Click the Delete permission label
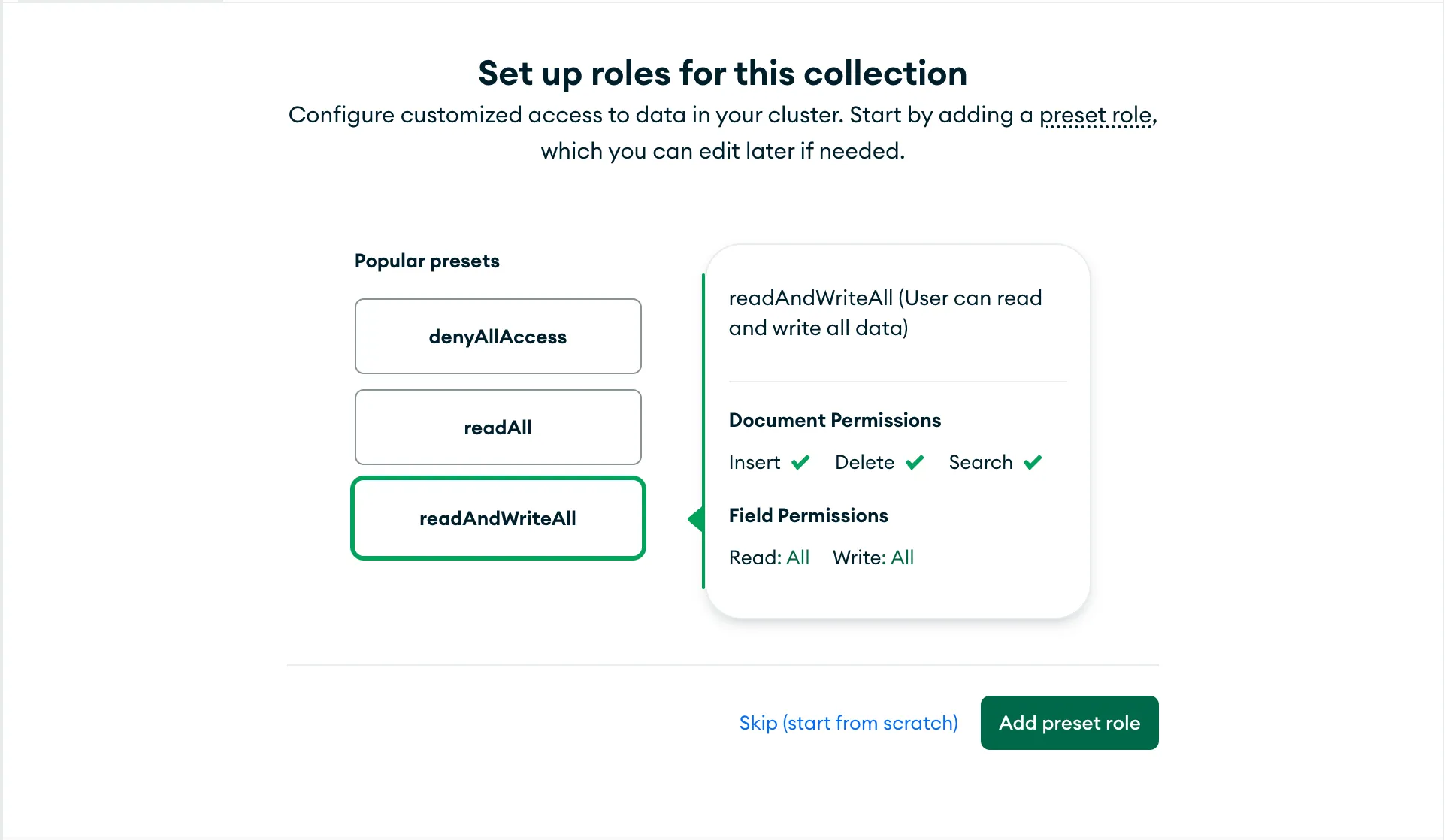1446x840 pixels. (864, 462)
